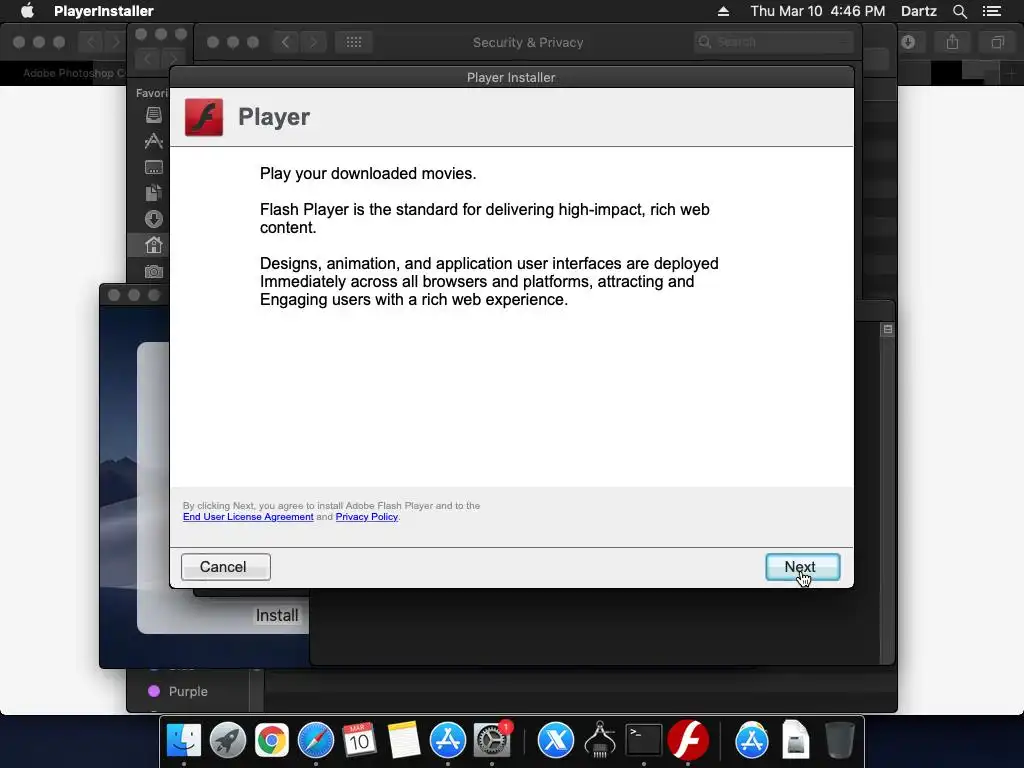1024x768 pixels.
Task: Click the Safari share icon
Action: tap(952, 42)
